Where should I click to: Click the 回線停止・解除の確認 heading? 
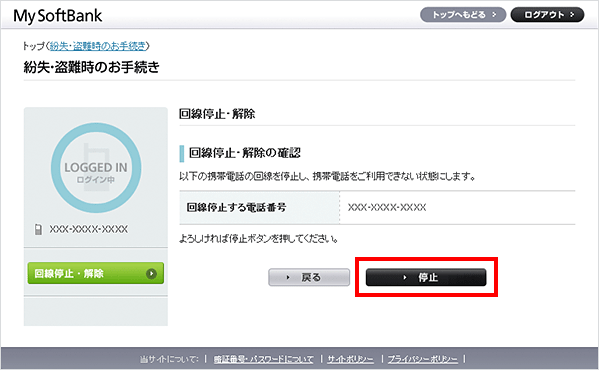pos(245,153)
